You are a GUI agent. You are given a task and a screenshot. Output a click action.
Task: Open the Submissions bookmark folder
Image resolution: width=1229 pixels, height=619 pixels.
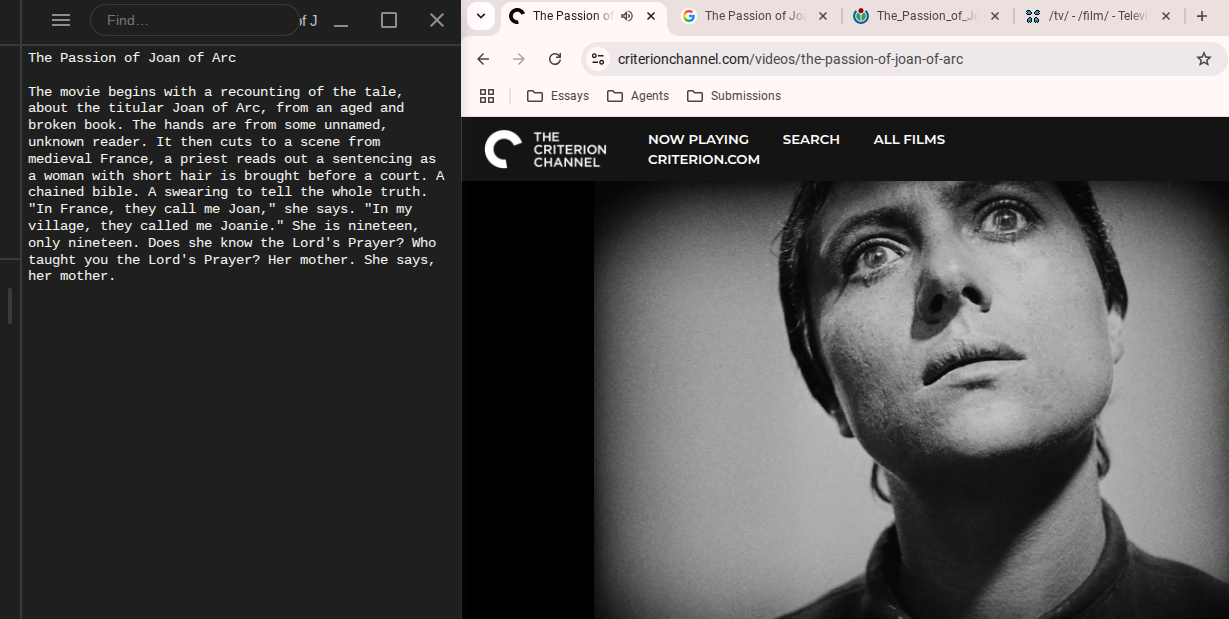734,96
